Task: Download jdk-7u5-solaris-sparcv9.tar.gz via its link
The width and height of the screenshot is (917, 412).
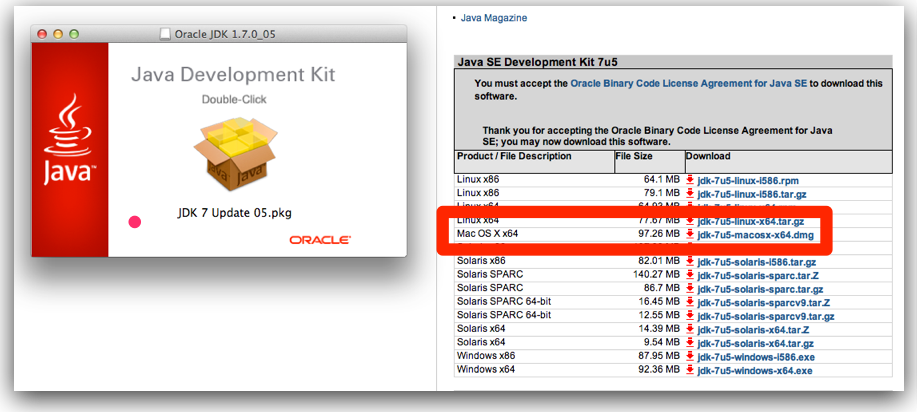Action: (766, 316)
